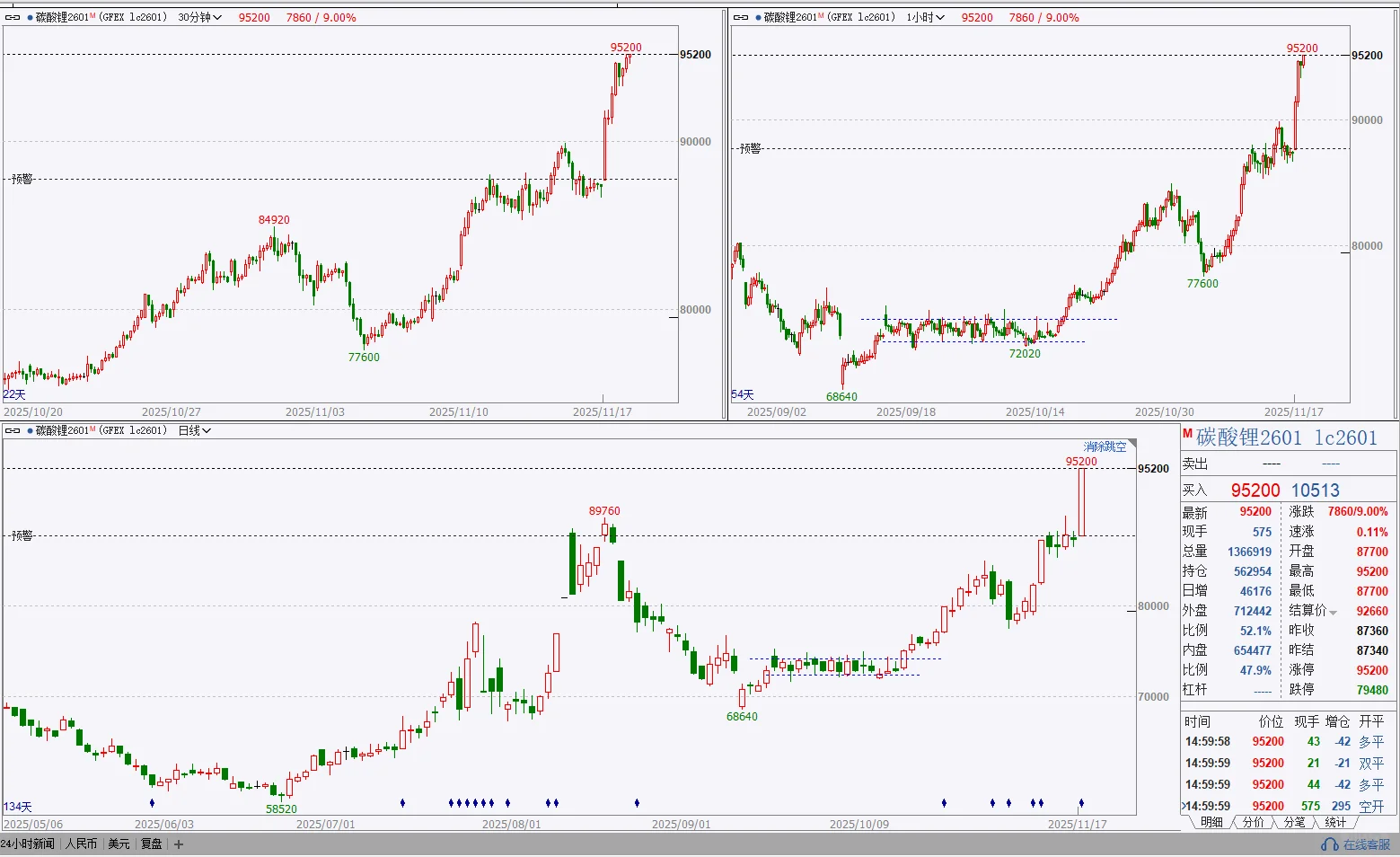Click the 预警 alert line label on the 1-hour chart
The height and width of the screenshot is (857, 1400).
[751, 148]
